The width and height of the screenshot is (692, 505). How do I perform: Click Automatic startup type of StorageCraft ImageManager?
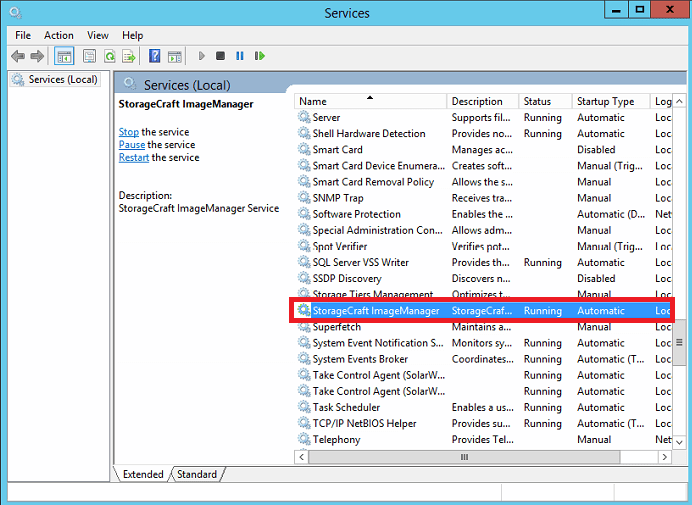click(601, 310)
